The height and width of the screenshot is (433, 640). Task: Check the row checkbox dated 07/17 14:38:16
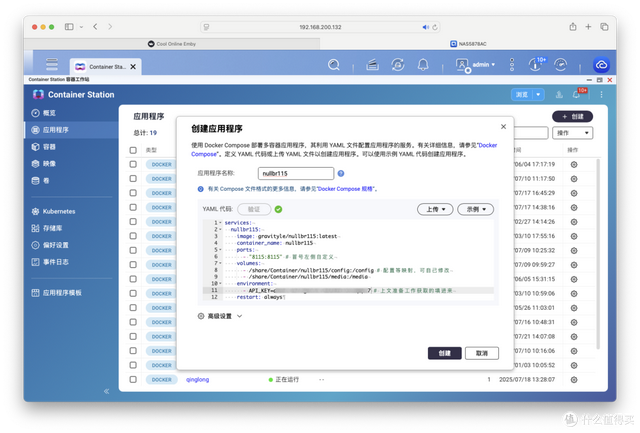tap(133, 207)
